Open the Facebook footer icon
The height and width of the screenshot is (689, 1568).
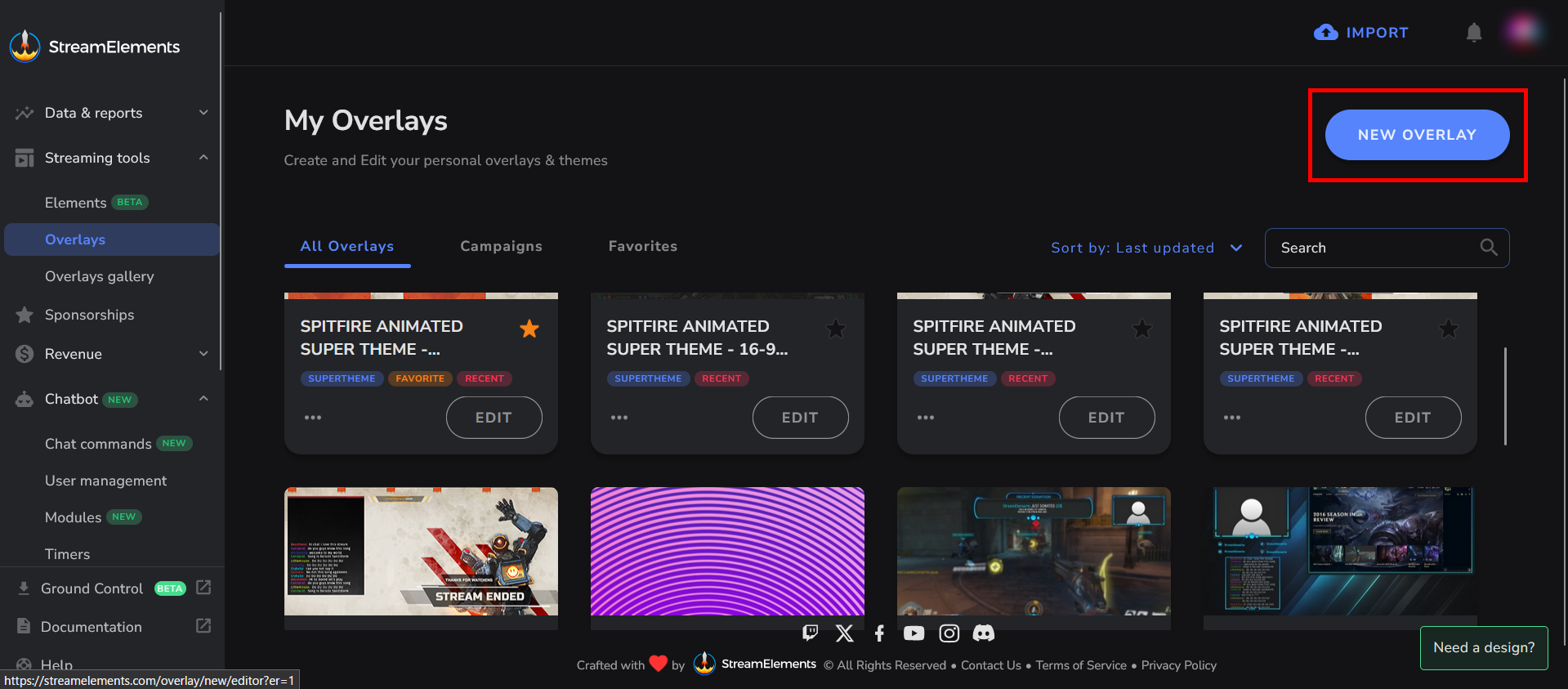[879, 633]
